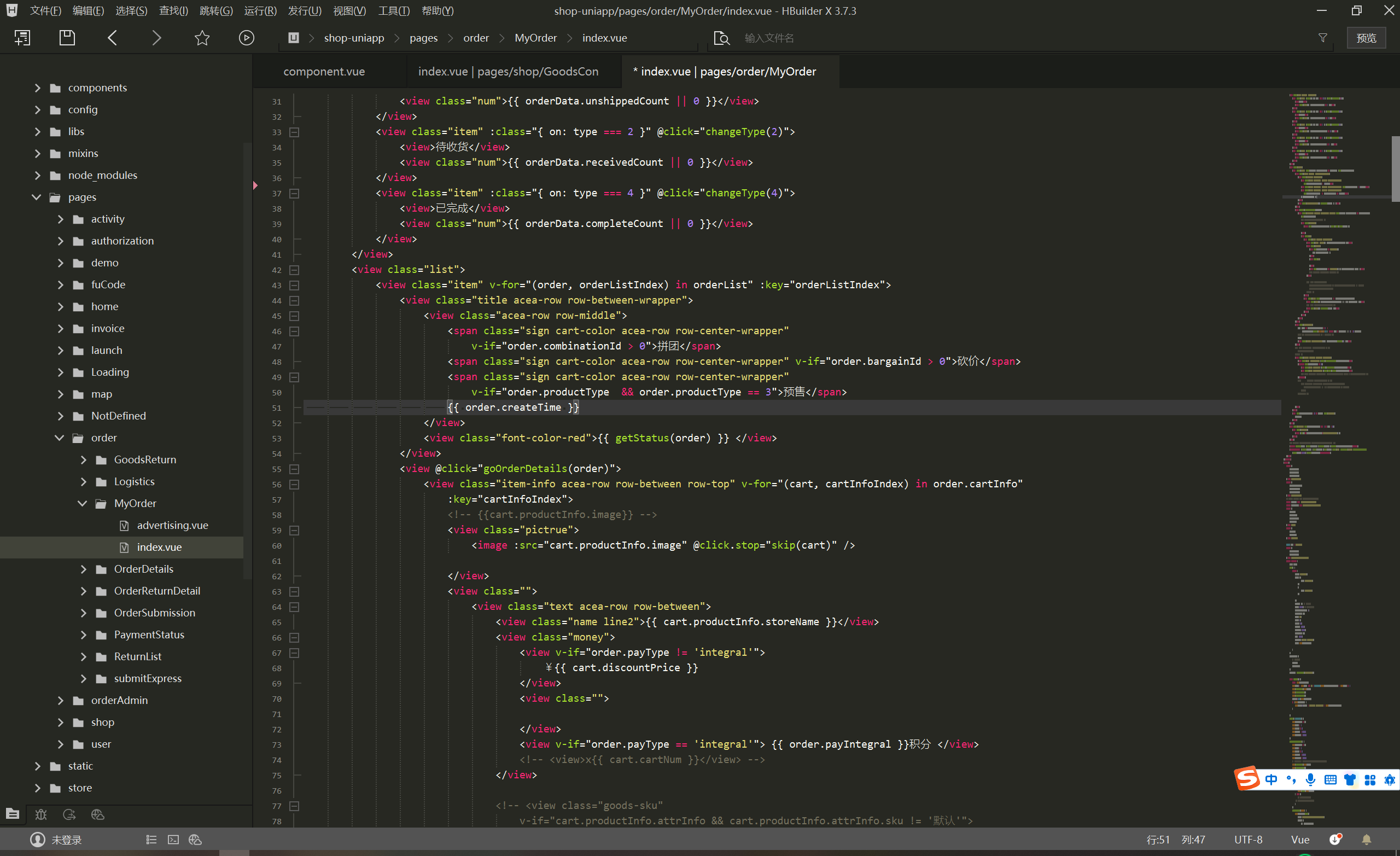The height and width of the screenshot is (856, 1400).
Task: Toggle collapse for line 43 code block
Action: [x=294, y=285]
